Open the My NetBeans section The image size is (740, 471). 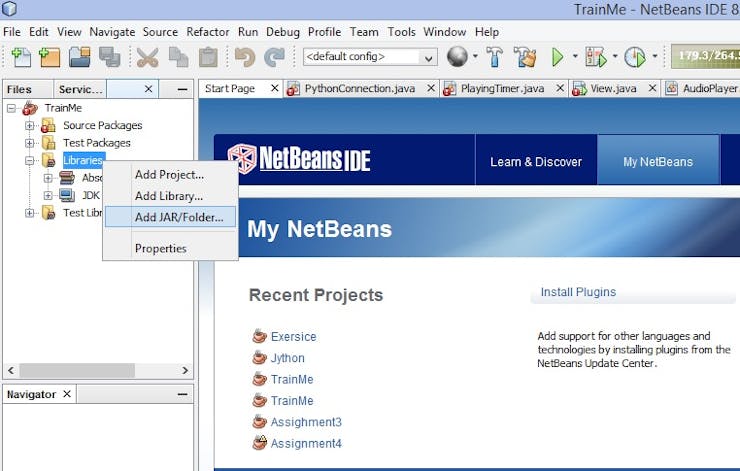pos(658,162)
